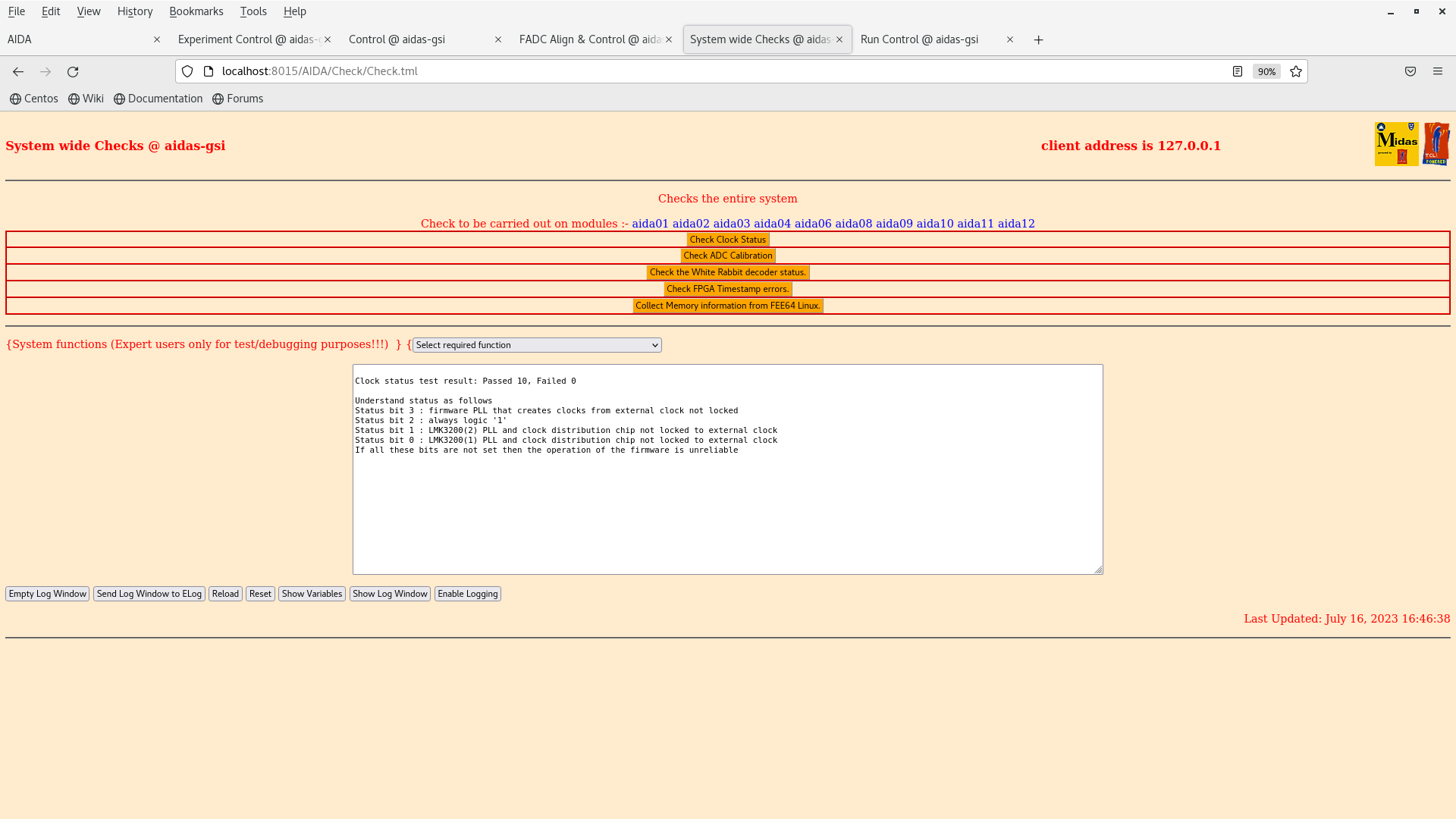
Task: Click the shield tracking protection icon
Action: 187,71
